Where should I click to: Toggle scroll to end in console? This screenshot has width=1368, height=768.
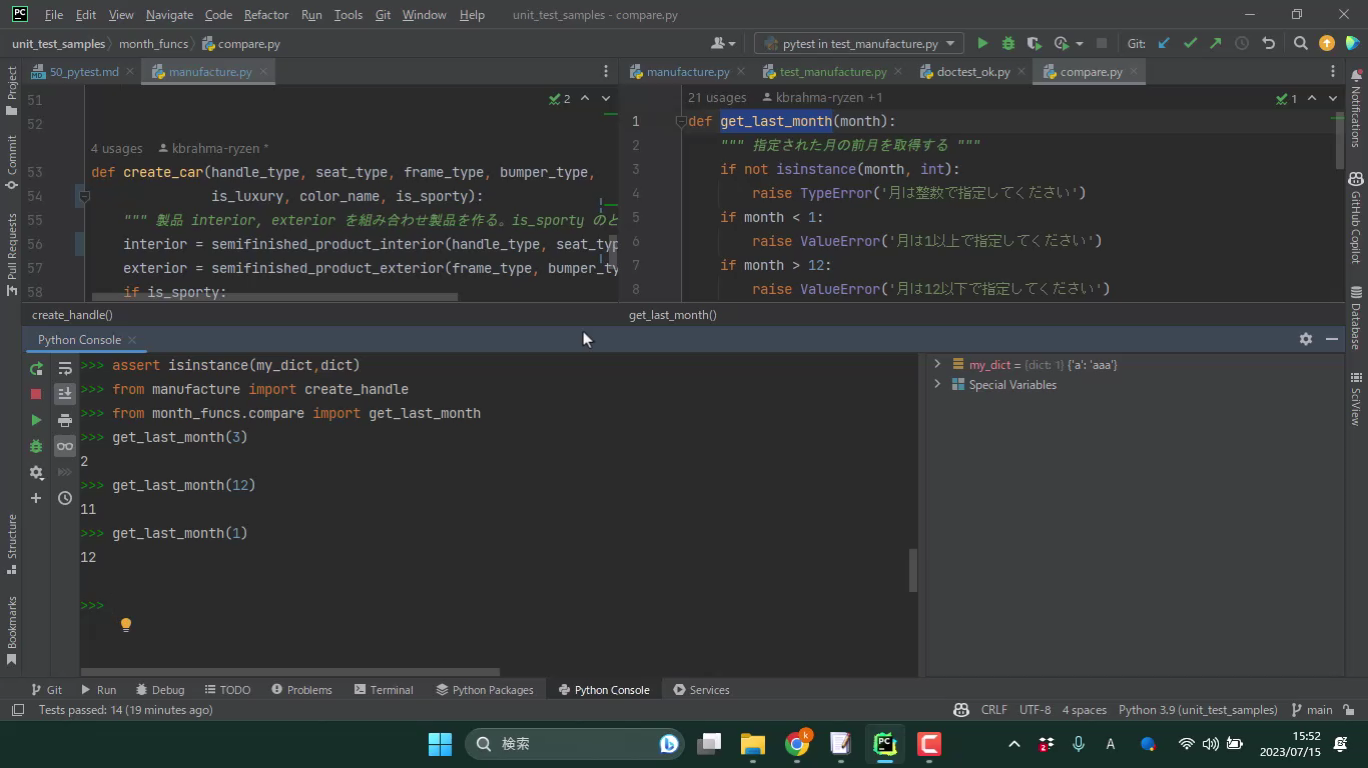pos(65,394)
